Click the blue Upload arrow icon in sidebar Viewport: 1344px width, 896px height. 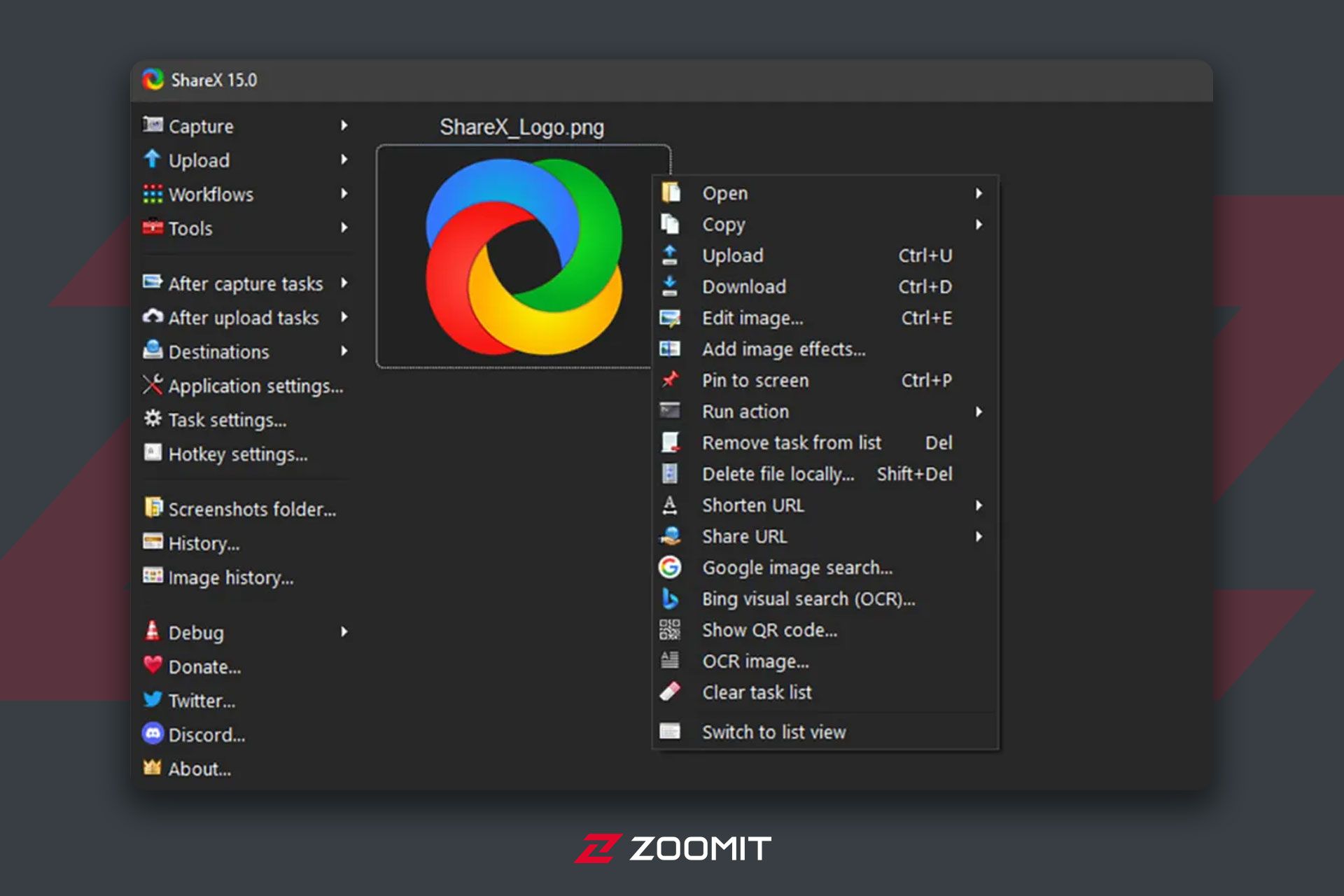(152, 159)
